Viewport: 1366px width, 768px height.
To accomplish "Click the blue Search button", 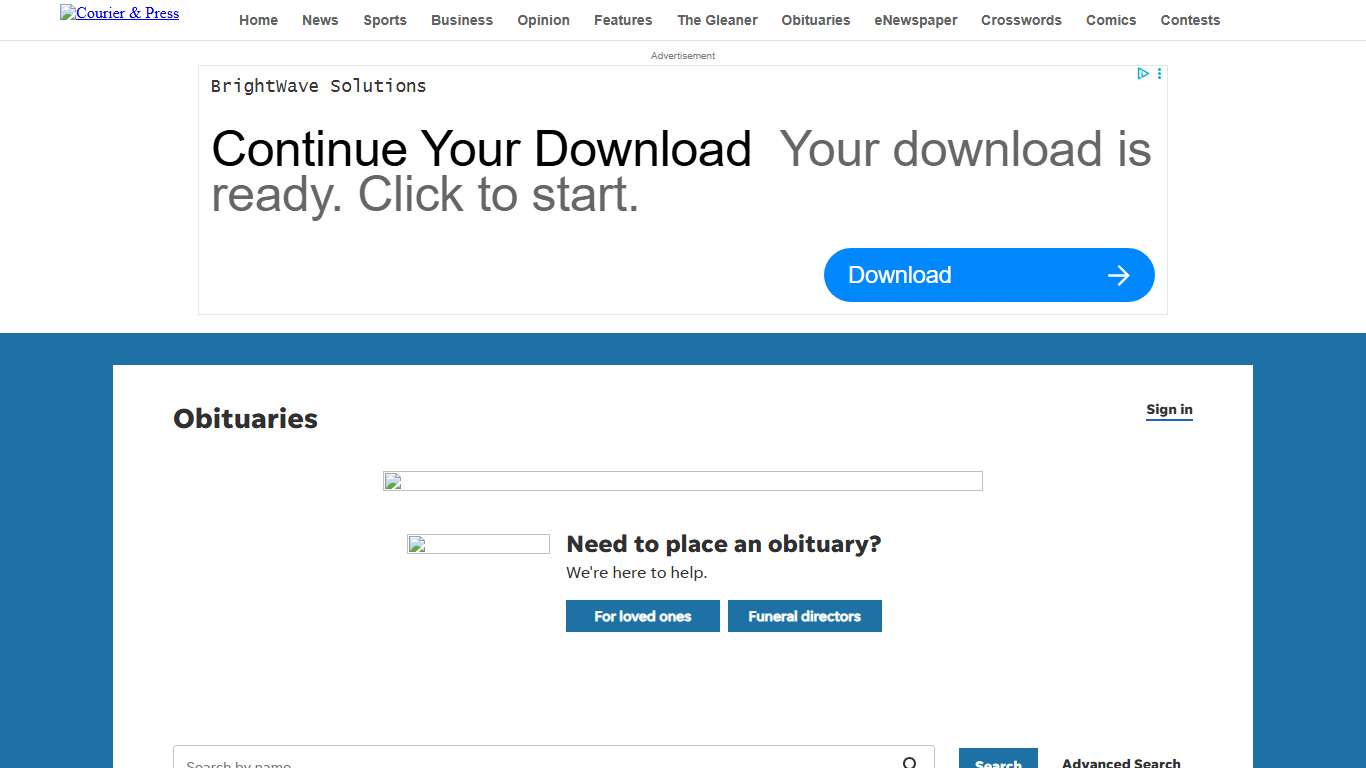I will point(997,760).
